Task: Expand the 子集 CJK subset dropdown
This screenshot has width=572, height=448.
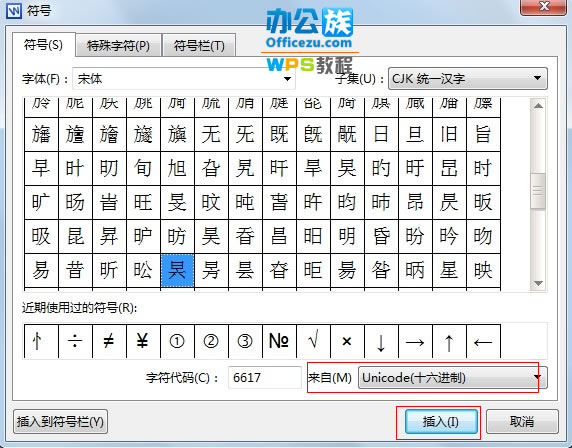Action: [468, 78]
